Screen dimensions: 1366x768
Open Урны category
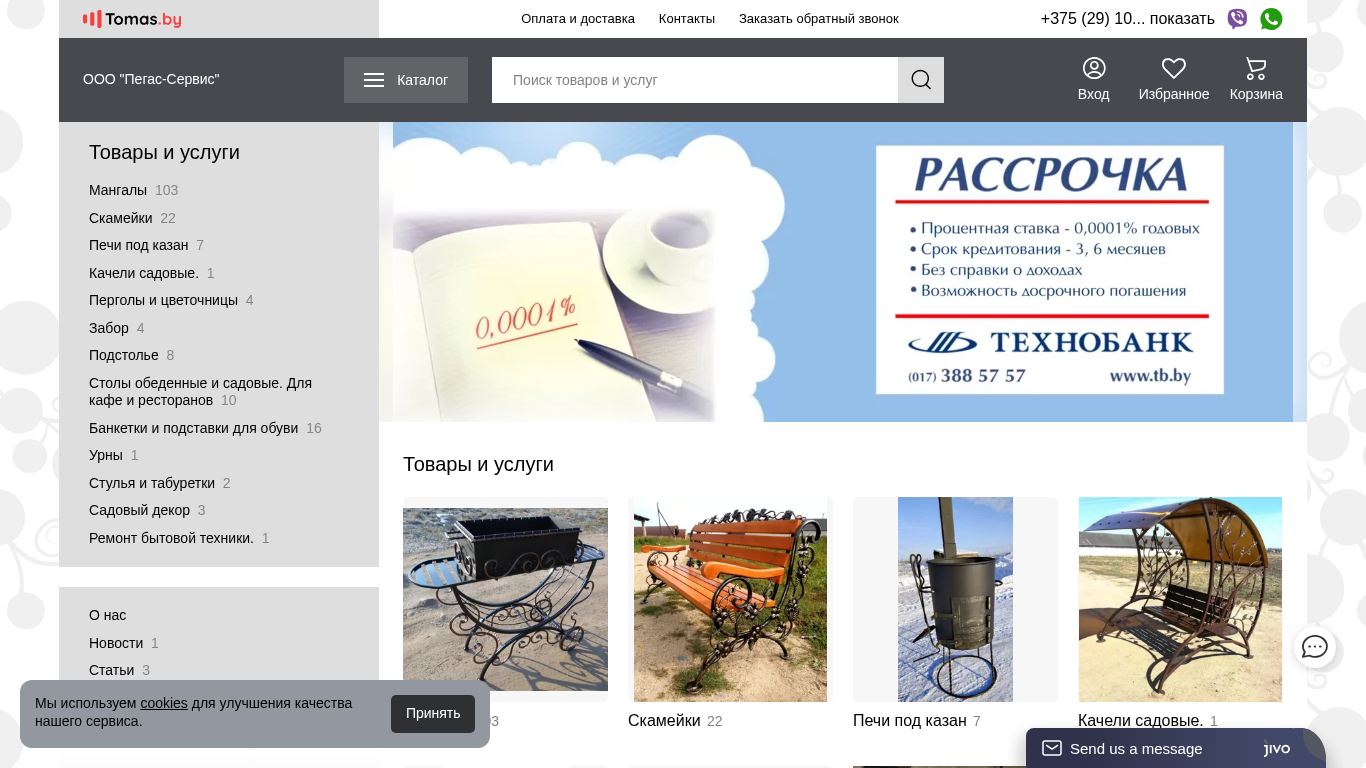(x=106, y=455)
